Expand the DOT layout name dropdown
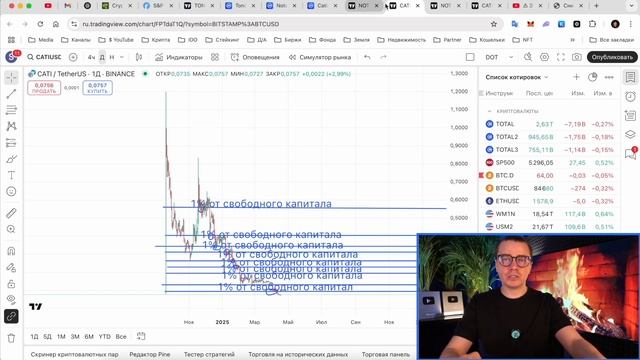The height and width of the screenshot is (360, 640). [x=511, y=57]
